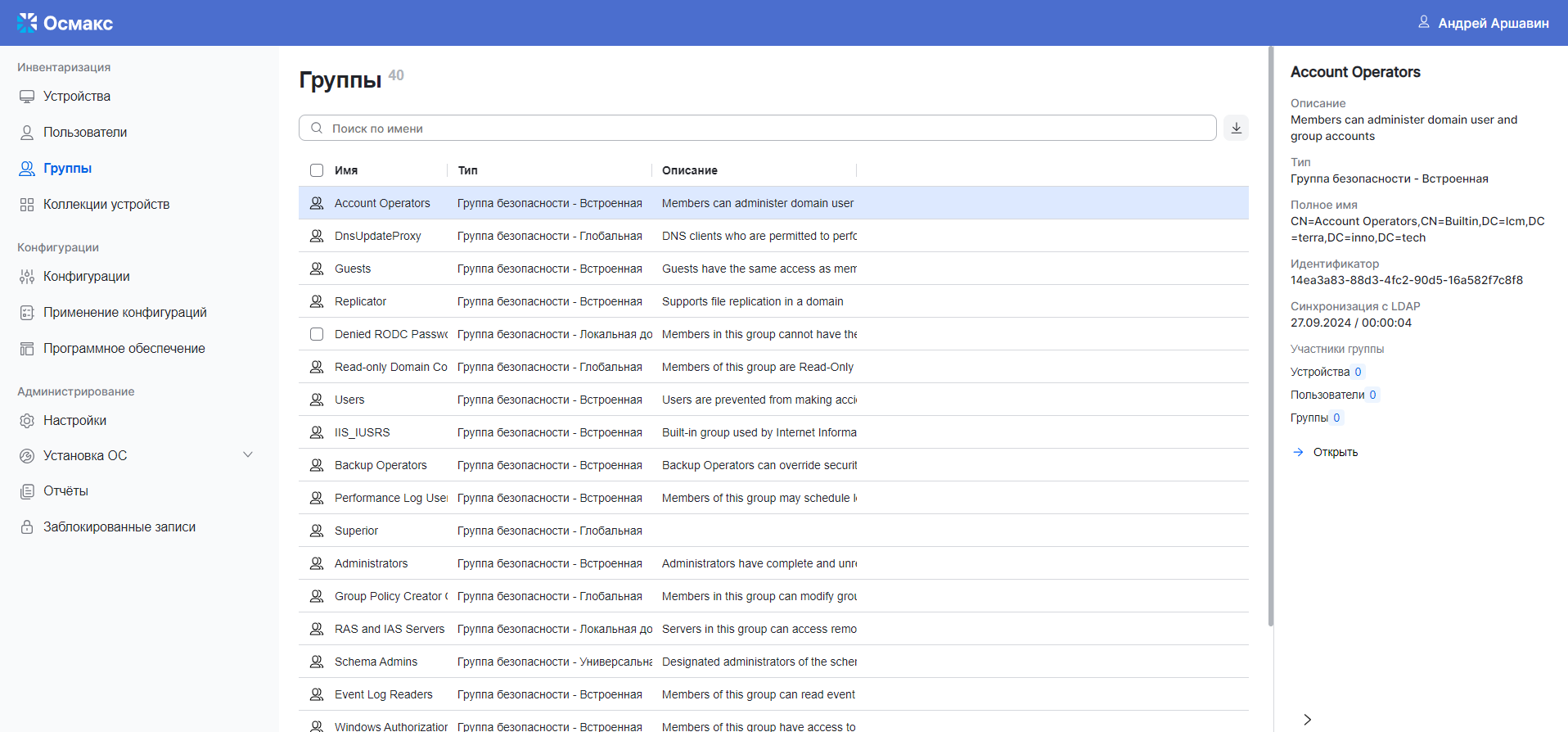Viewport: 1568px width, 732px height.
Task: Click the Настройки gear icon
Action: [27, 421]
